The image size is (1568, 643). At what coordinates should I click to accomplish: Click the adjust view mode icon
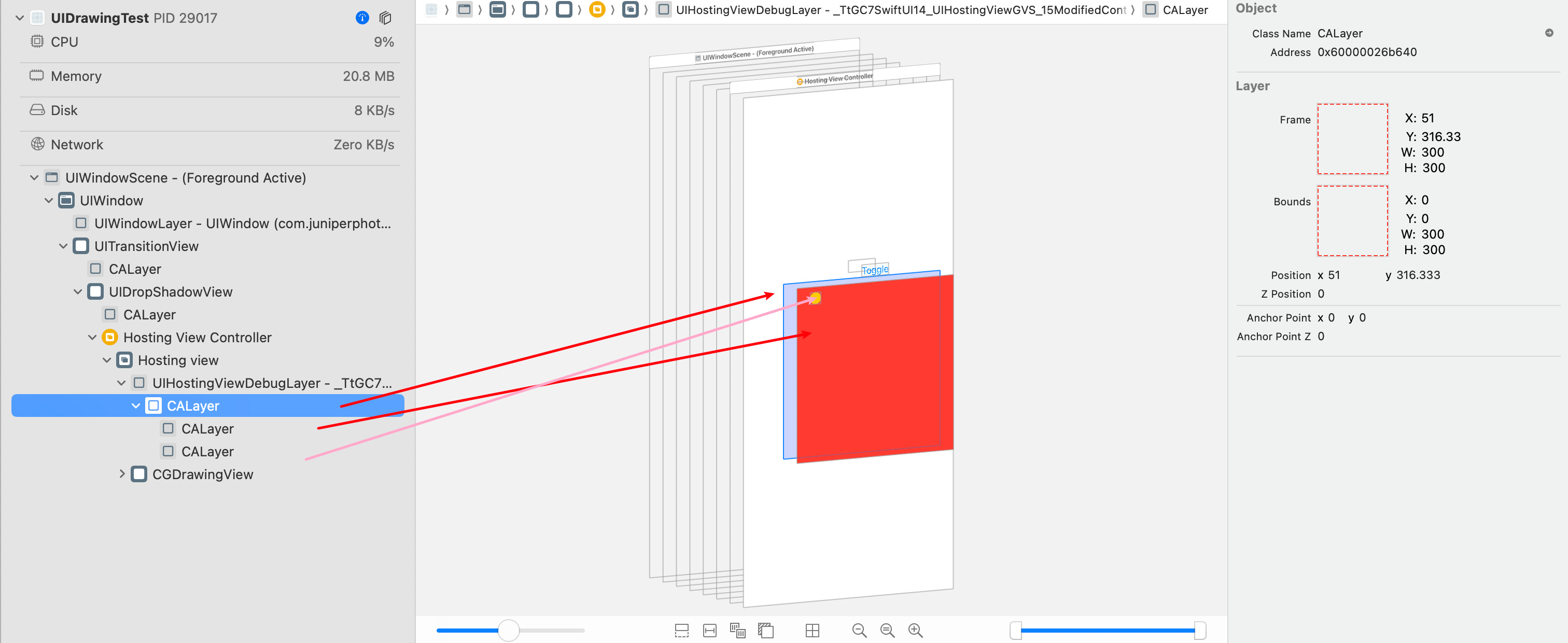click(x=738, y=630)
